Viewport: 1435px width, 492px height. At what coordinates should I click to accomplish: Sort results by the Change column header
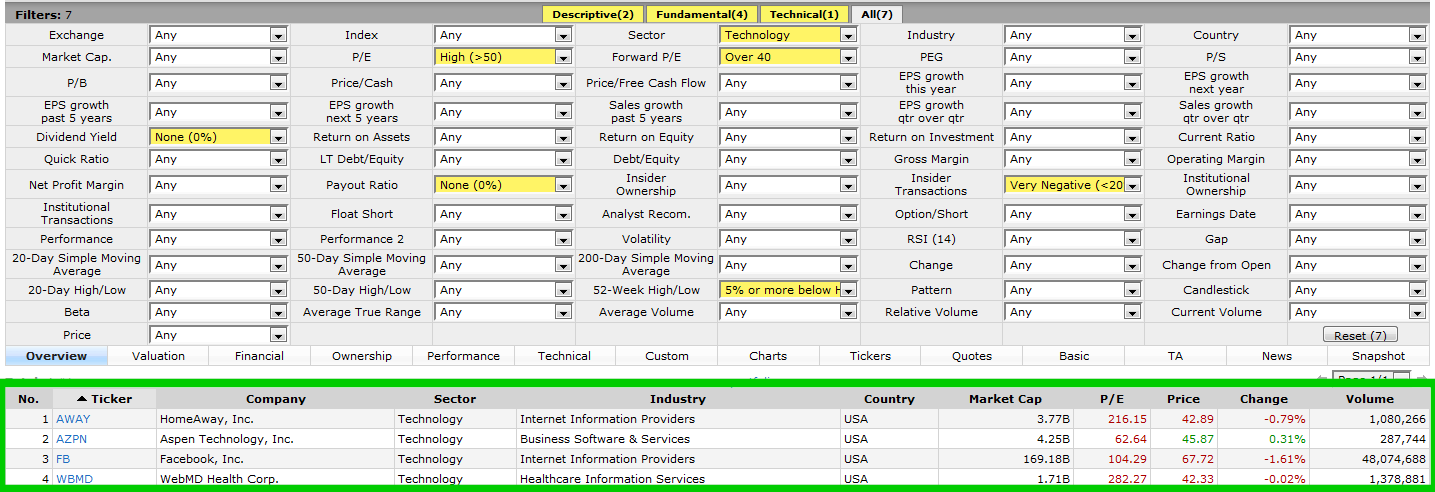(x=1264, y=399)
